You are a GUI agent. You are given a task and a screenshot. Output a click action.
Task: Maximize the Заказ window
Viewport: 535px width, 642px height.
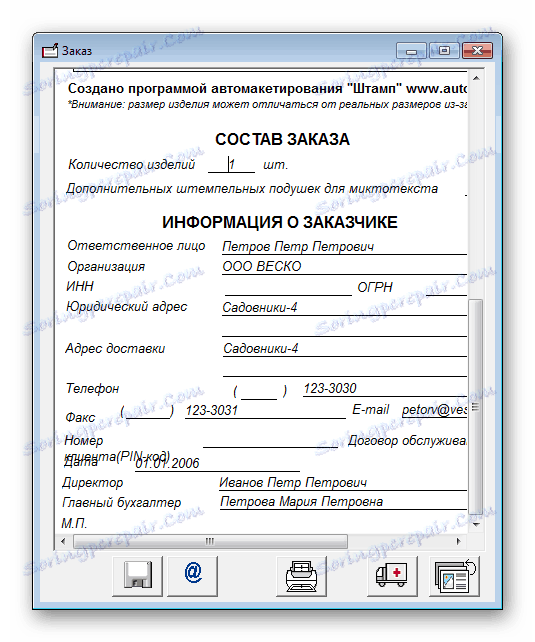pos(444,51)
